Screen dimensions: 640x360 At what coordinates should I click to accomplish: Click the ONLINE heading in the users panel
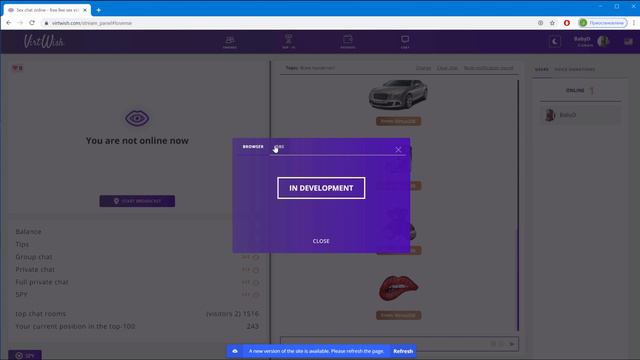(575, 90)
